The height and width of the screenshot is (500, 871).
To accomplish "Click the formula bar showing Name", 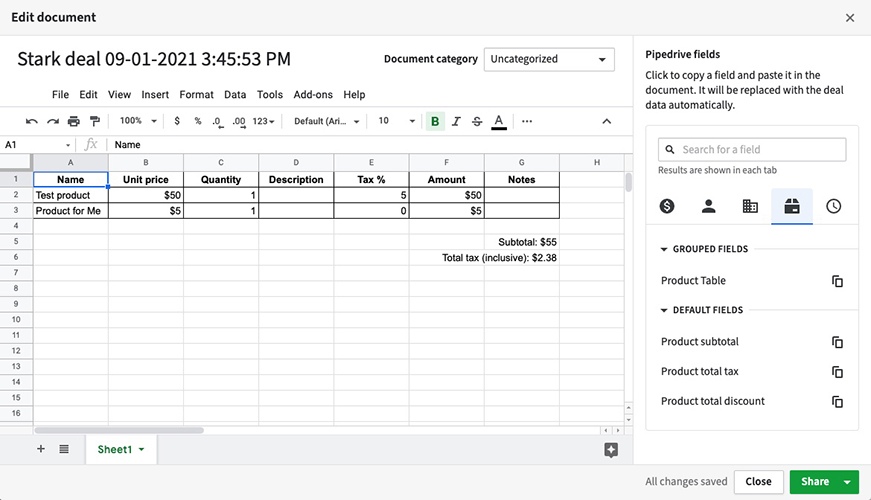I will click(367, 145).
